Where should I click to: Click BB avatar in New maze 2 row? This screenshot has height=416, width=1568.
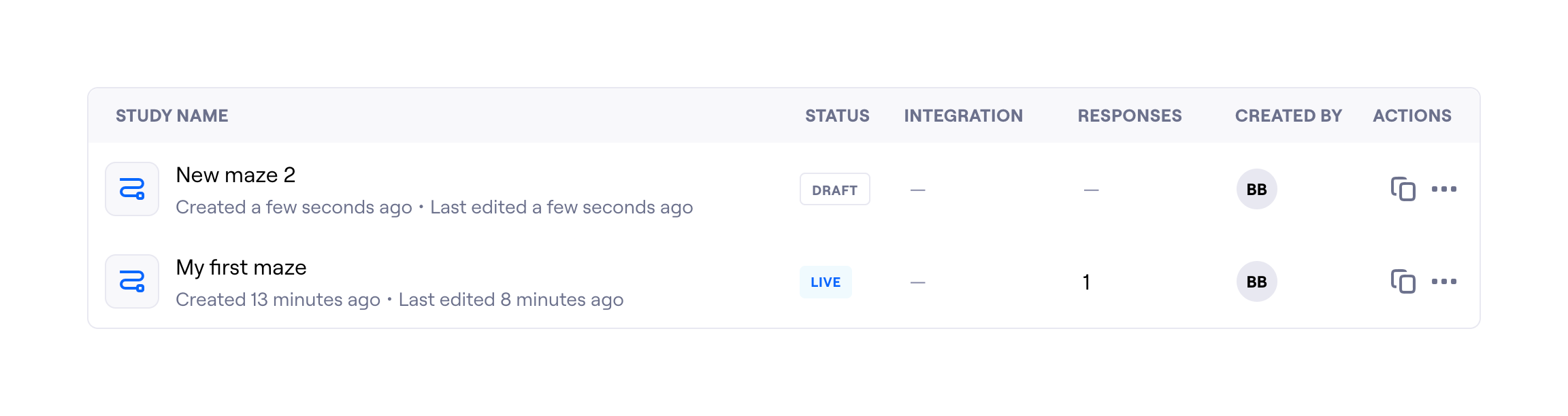click(x=1256, y=189)
